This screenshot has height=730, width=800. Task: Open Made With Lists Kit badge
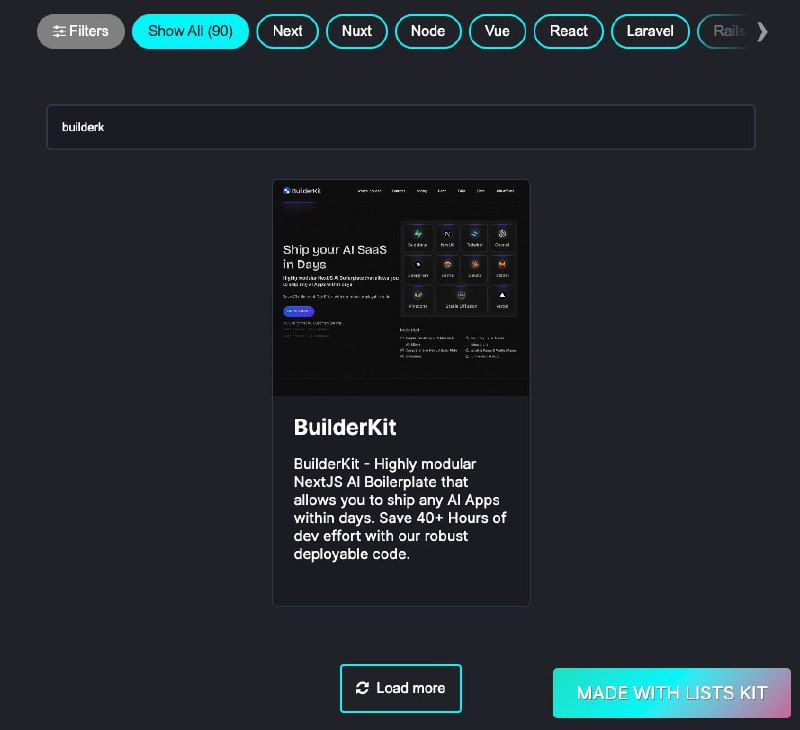(672, 693)
